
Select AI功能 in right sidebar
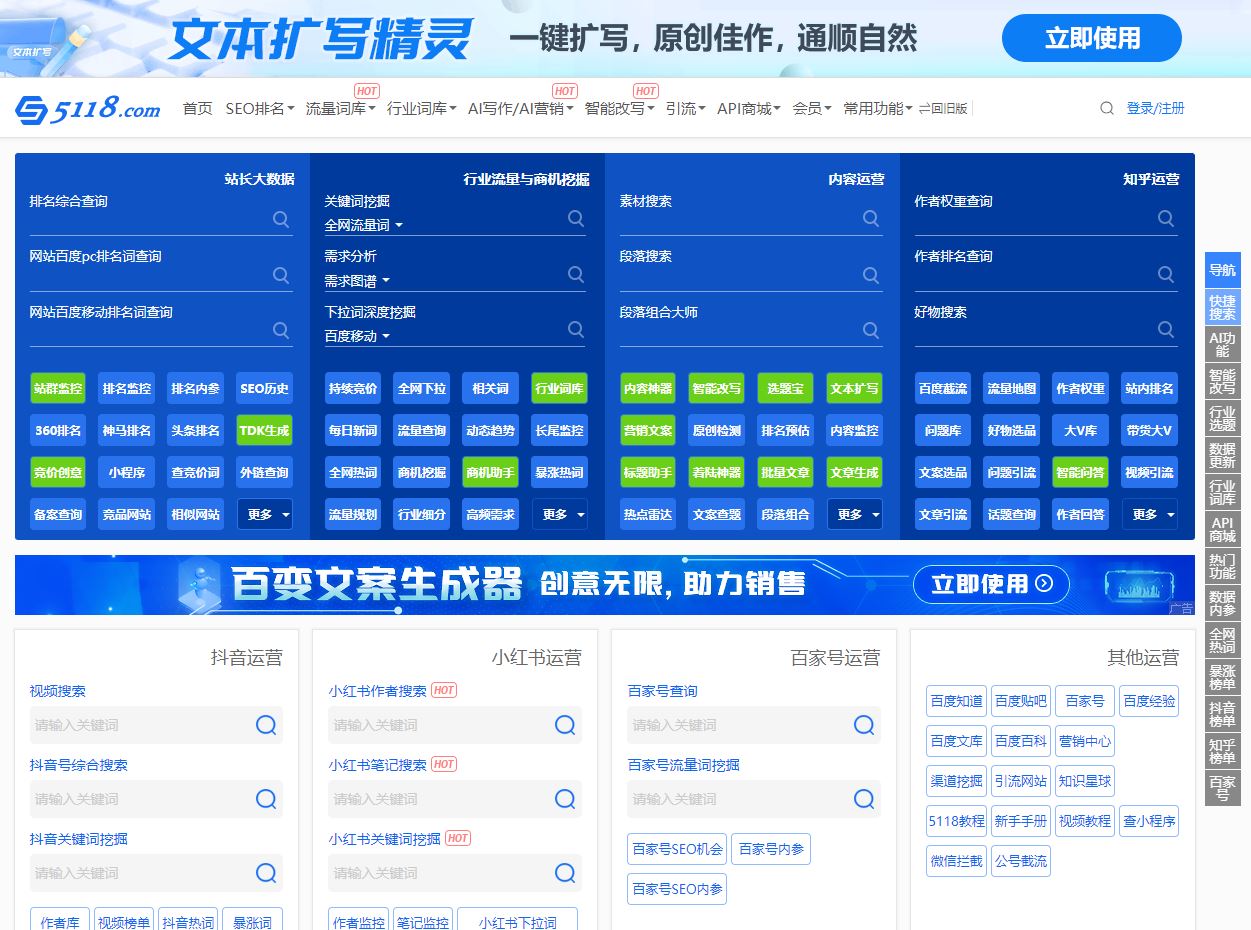click(x=1222, y=344)
